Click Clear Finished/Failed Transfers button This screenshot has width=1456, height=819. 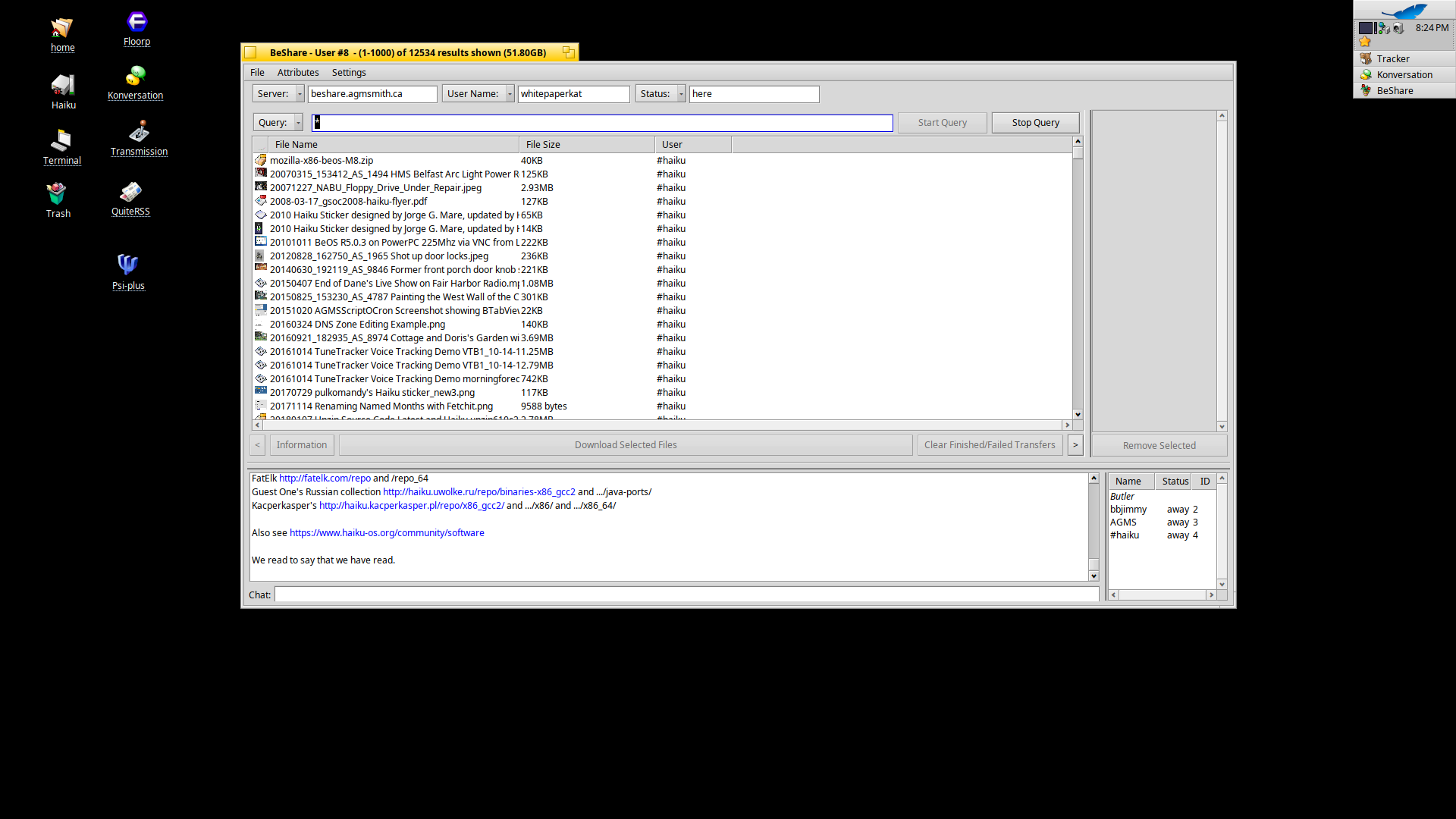(990, 445)
